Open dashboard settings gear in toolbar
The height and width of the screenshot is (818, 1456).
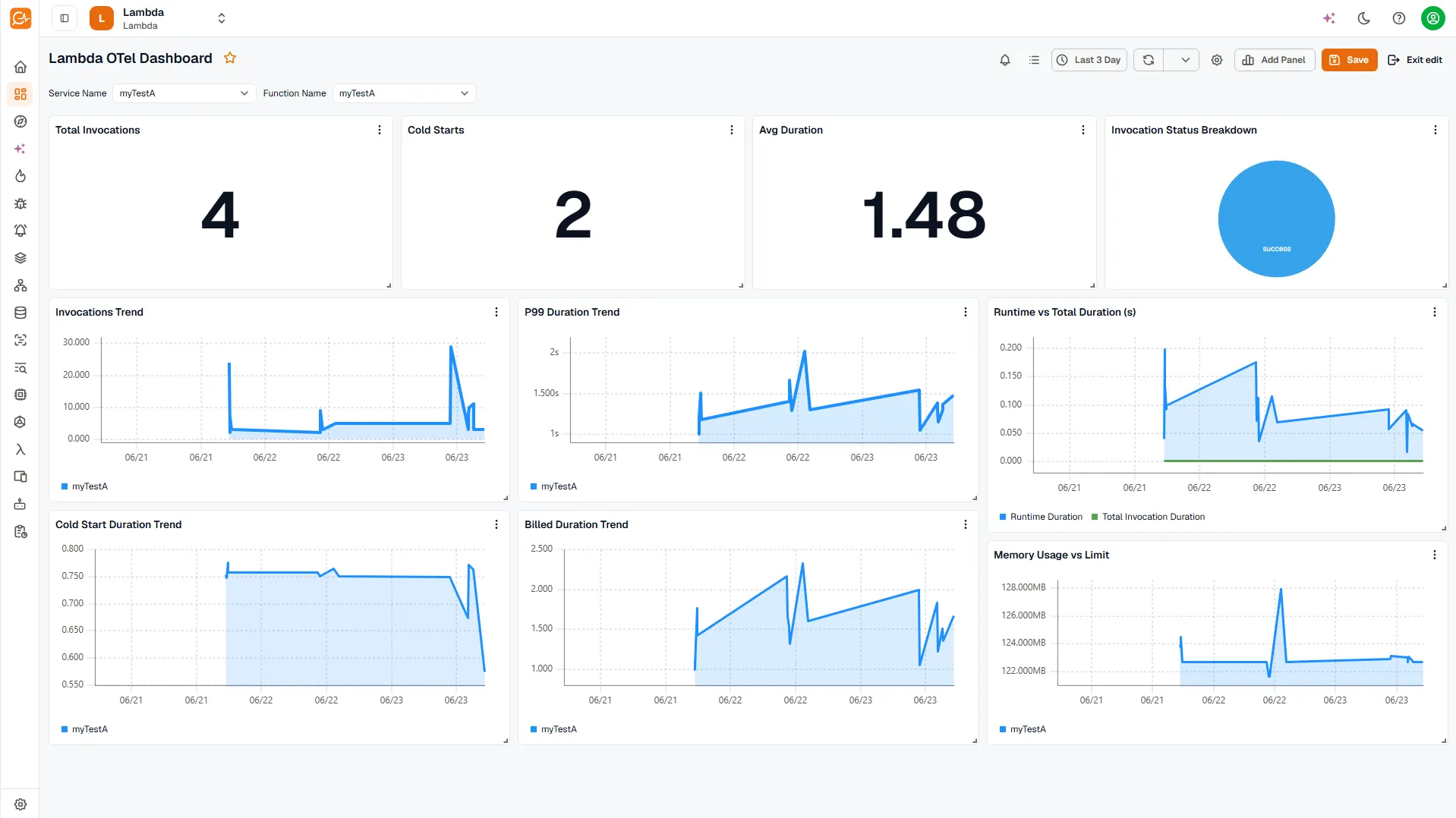click(x=1217, y=60)
